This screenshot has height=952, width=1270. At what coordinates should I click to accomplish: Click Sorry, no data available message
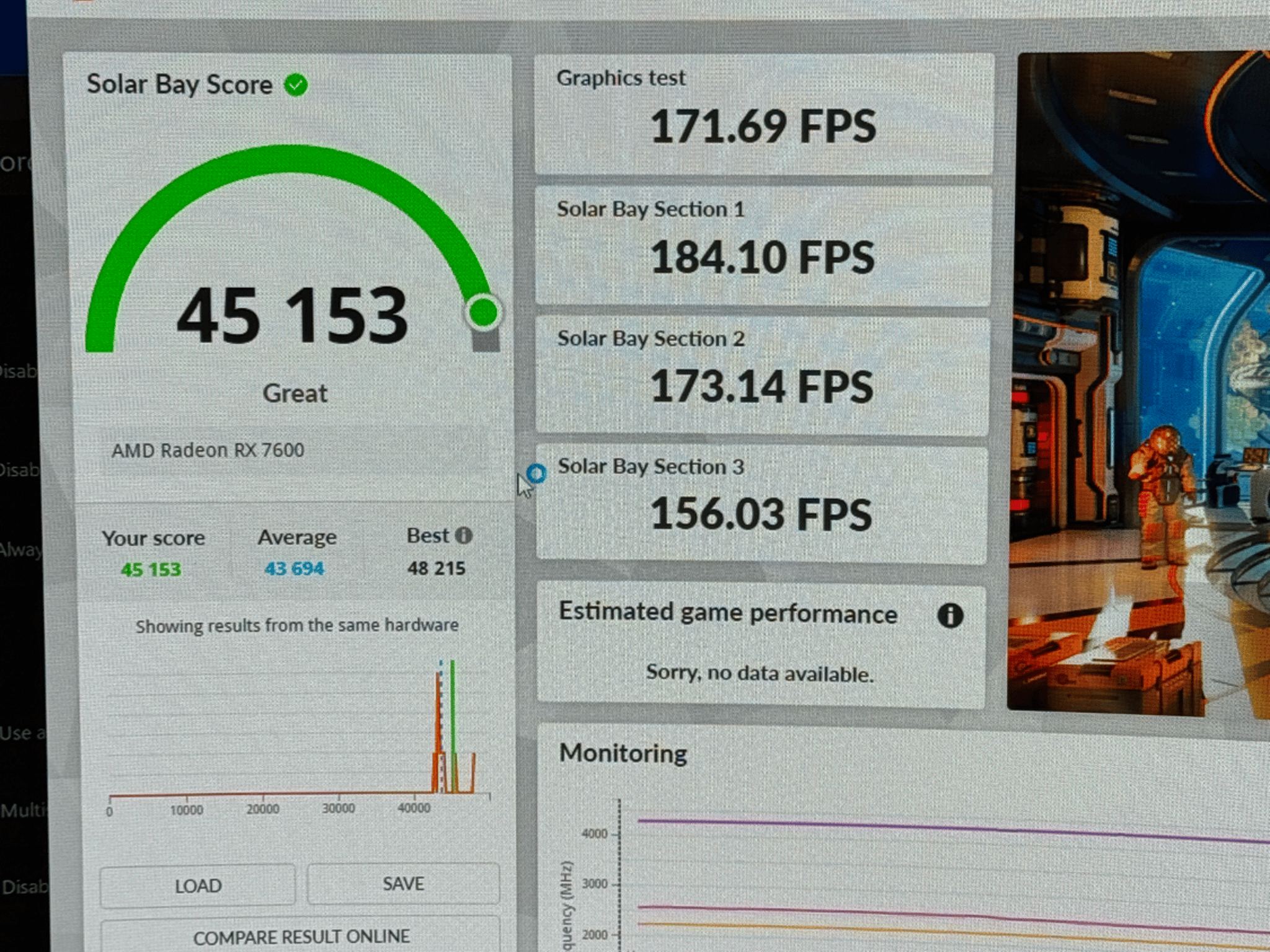760,673
